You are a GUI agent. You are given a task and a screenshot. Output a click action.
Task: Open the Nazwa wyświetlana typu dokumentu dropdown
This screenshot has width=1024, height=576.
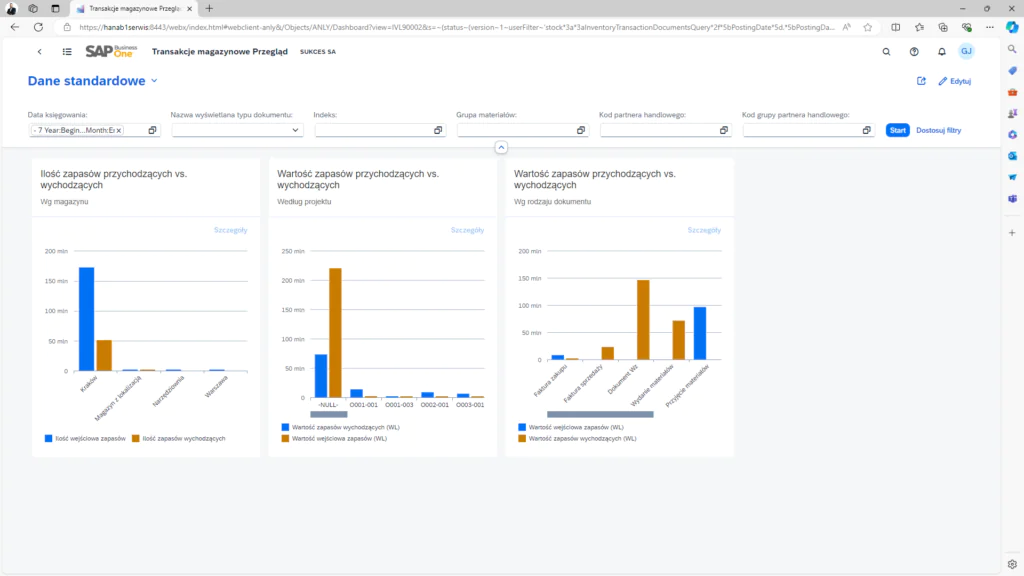(x=295, y=130)
